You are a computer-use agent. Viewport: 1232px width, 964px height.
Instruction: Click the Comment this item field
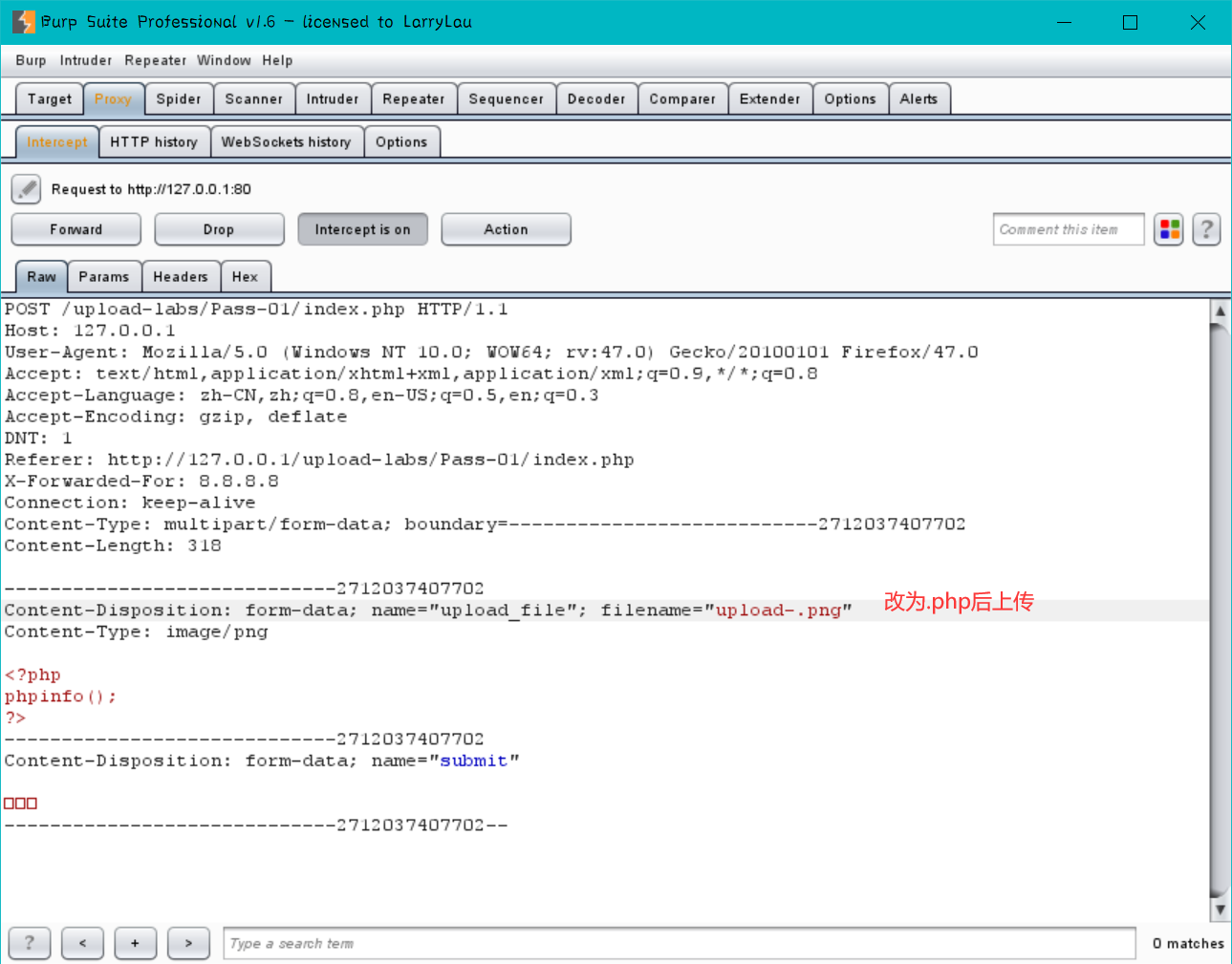1069,229
